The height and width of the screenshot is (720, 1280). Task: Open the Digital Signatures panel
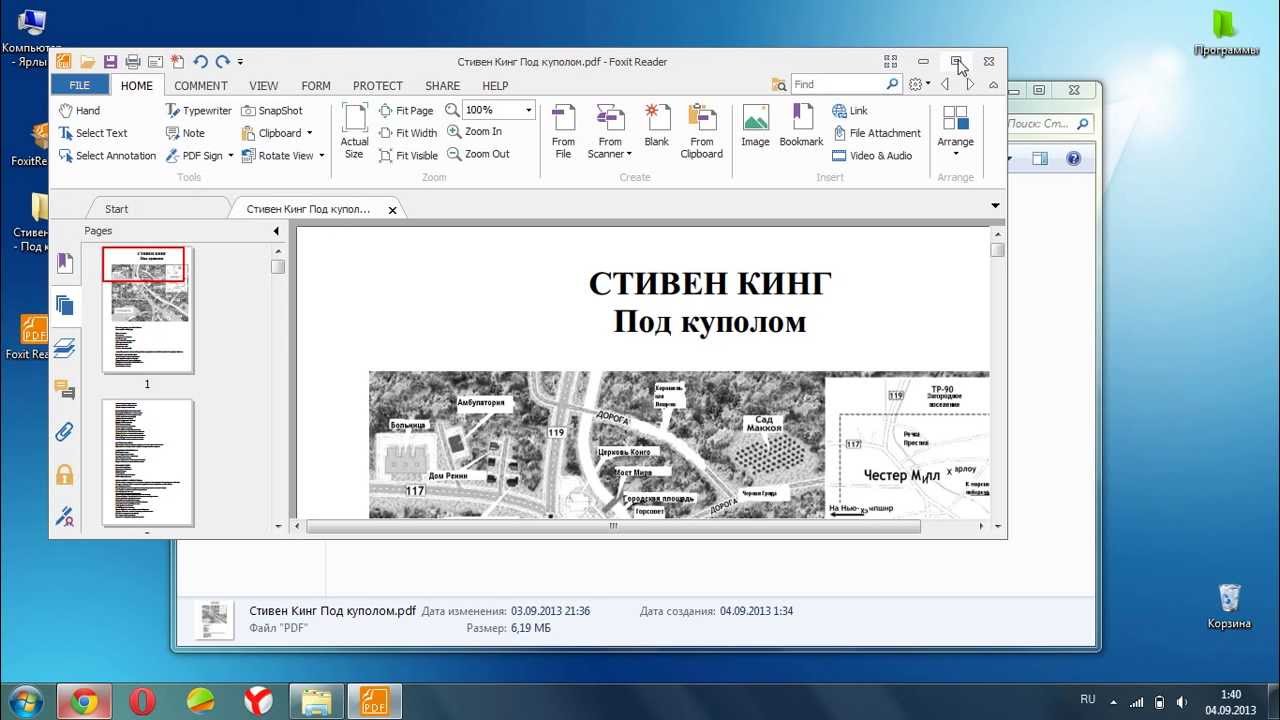pos(65,516)
